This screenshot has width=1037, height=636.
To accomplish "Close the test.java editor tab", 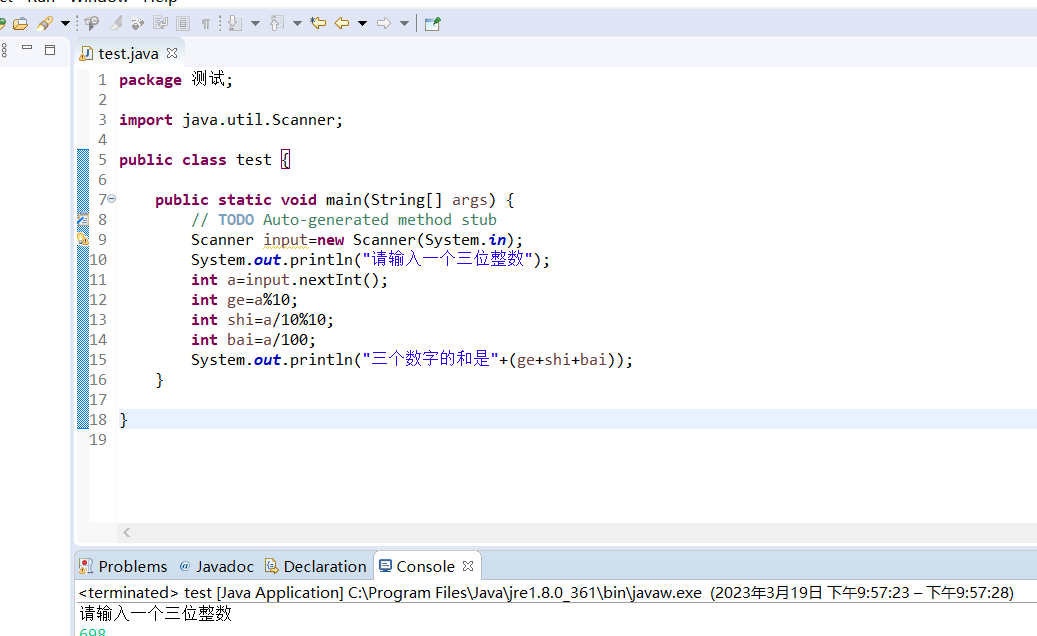I will (x=172, y=53).
